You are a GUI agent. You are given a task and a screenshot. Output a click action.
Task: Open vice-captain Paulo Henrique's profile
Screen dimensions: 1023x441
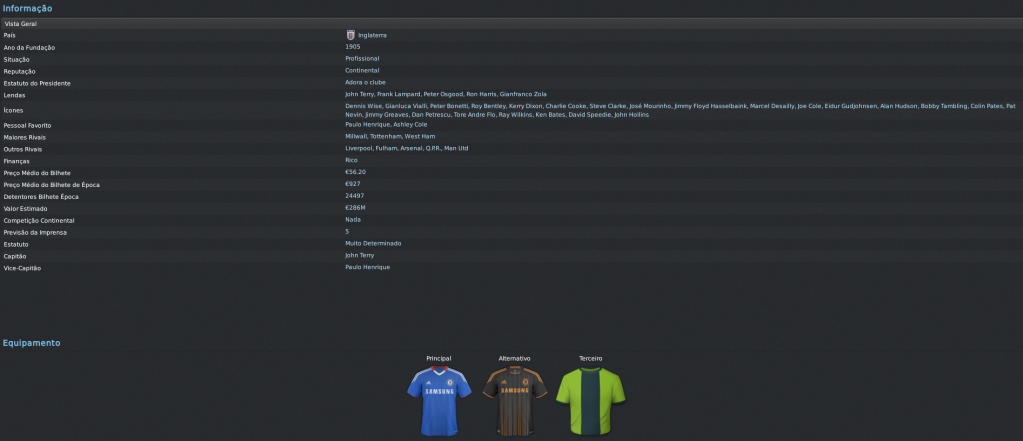pos(367,267)
